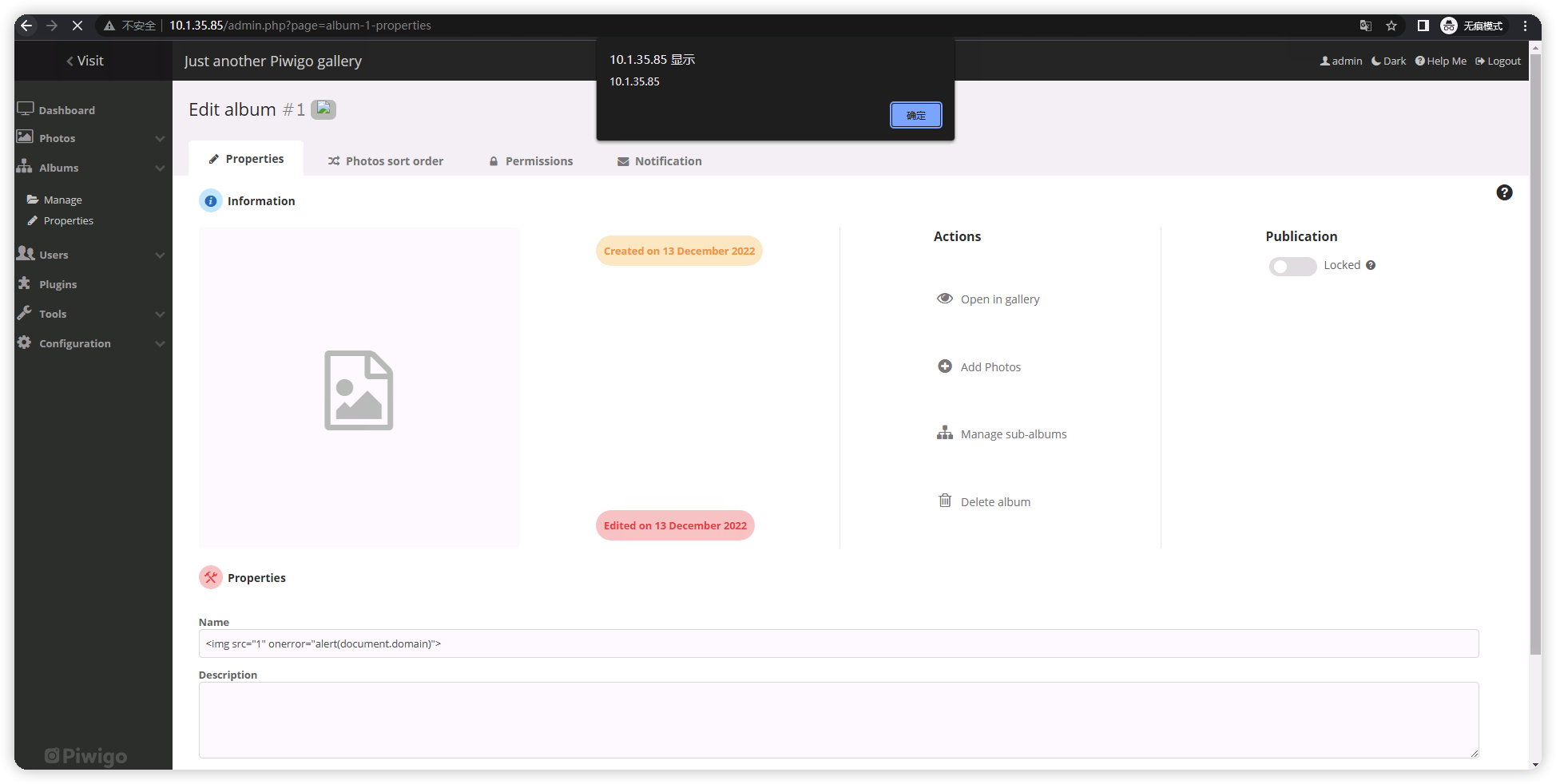Click the red Properties tools icon
The height and width of the screenshot is (784, 1556).
[210, 577]
